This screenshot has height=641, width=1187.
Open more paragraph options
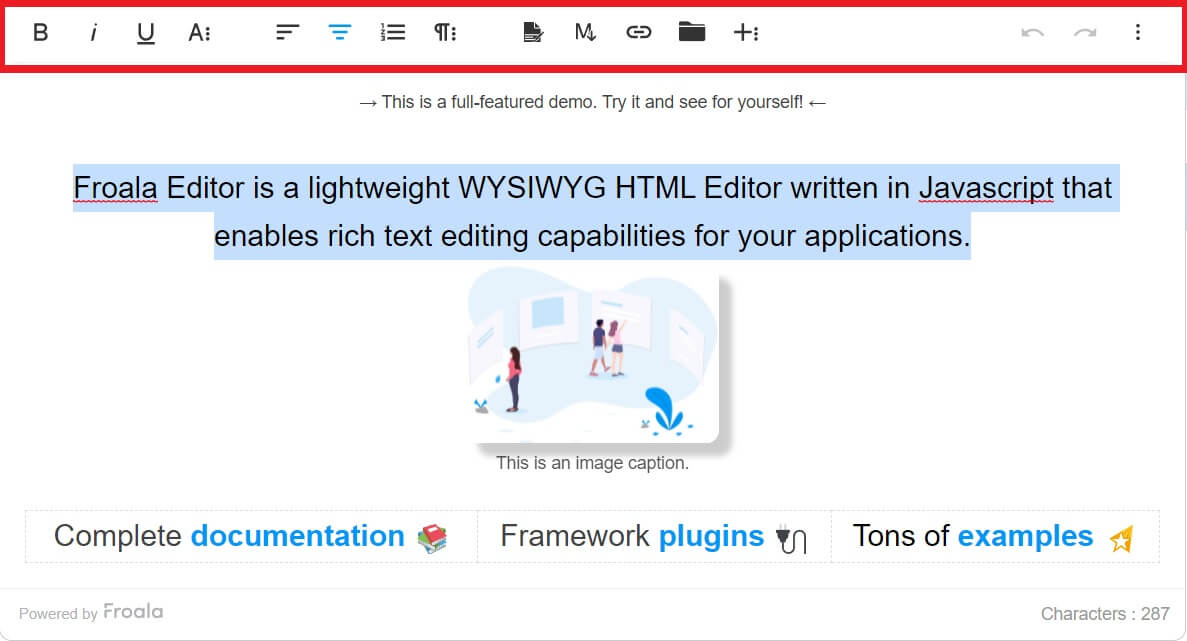click(x=445, y=33)
